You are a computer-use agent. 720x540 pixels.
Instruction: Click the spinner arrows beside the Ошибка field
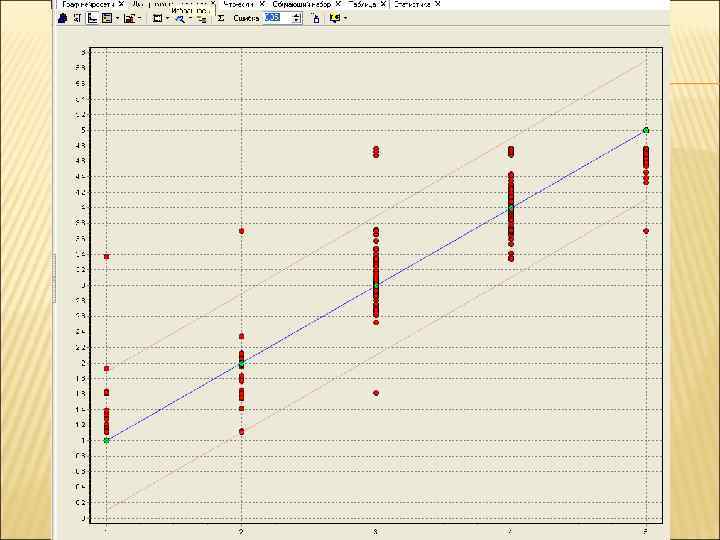(x=297, y=18)
